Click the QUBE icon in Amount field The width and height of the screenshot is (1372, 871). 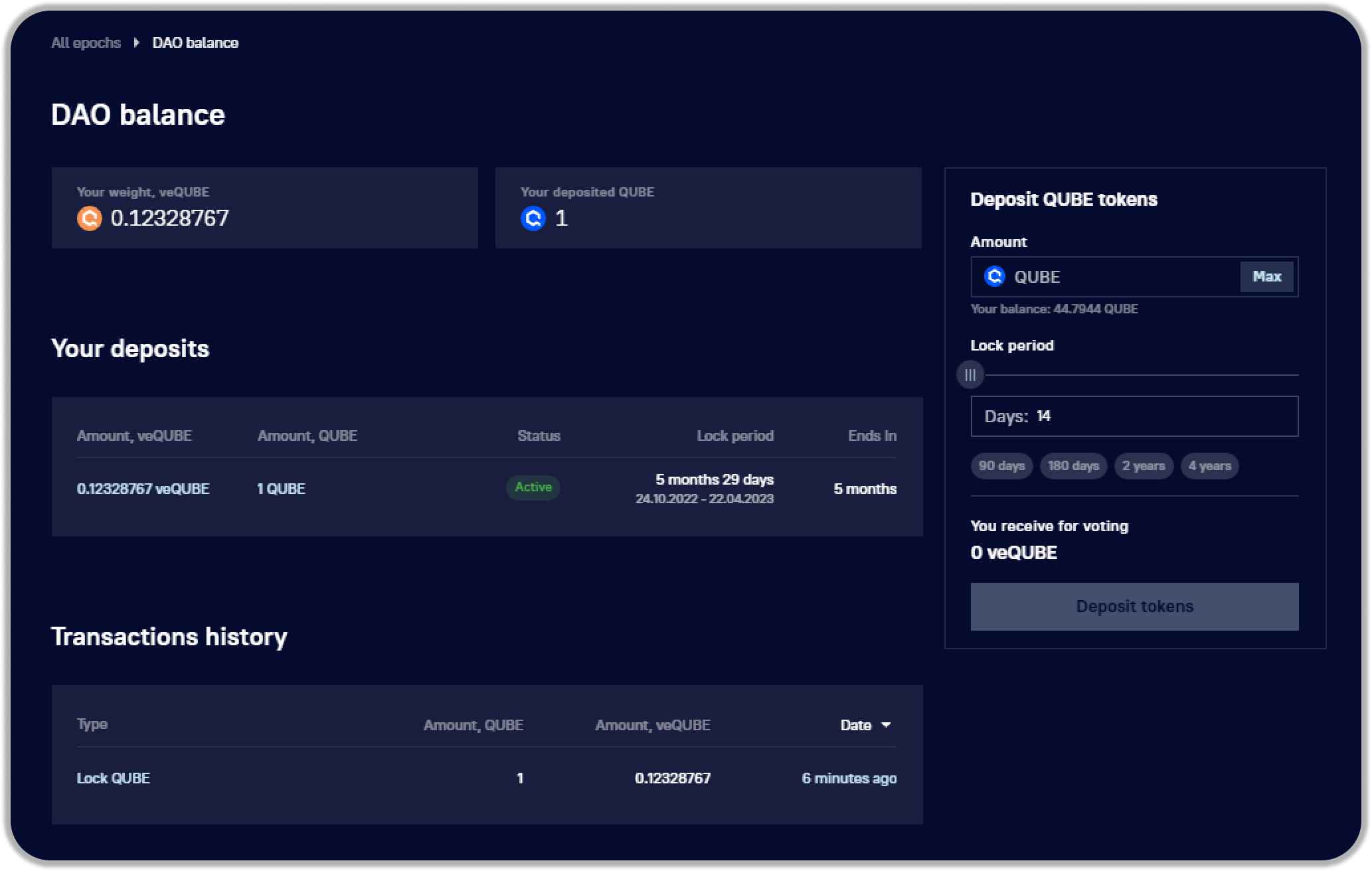pos(994,276)
